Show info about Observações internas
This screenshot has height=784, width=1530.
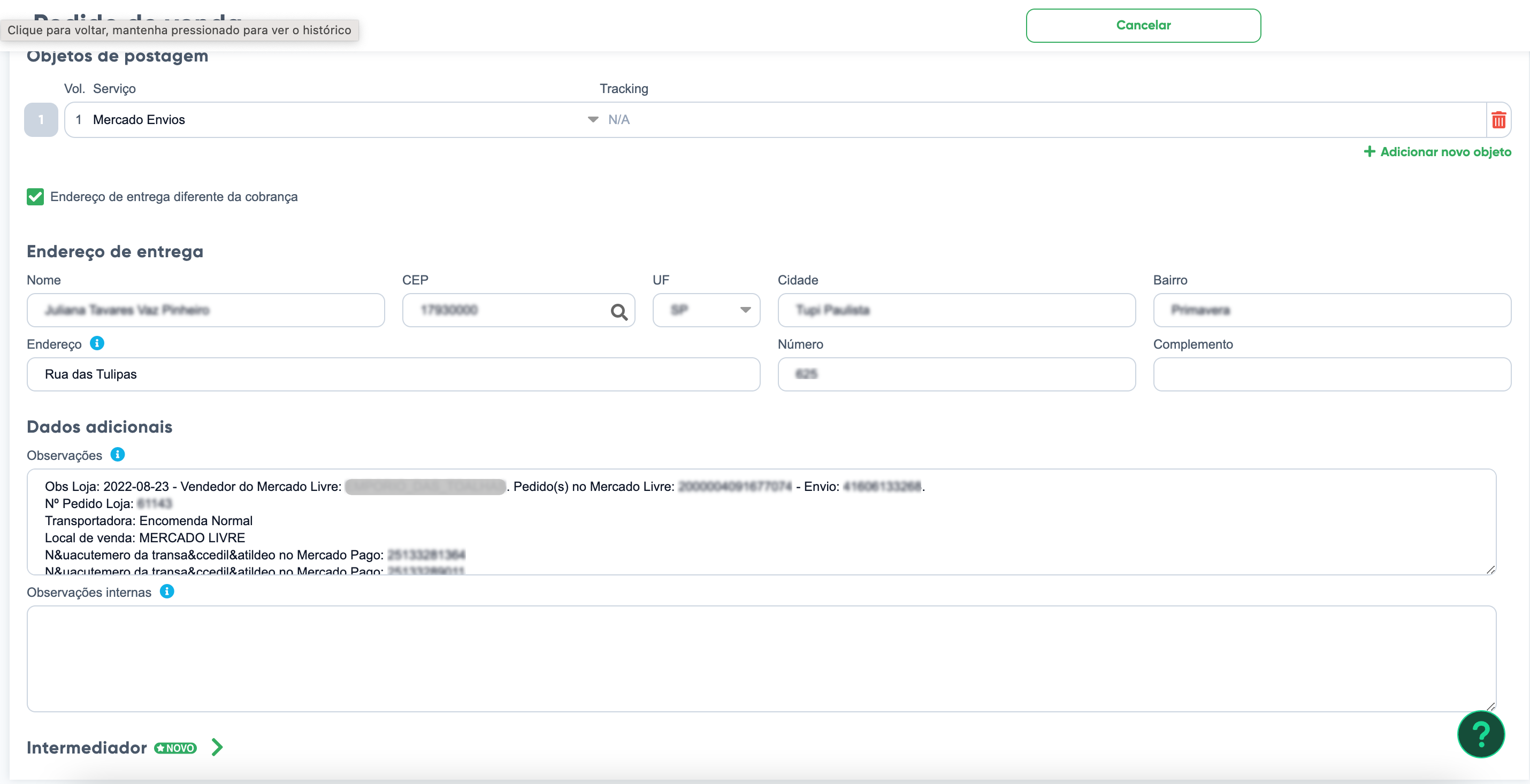167,591
